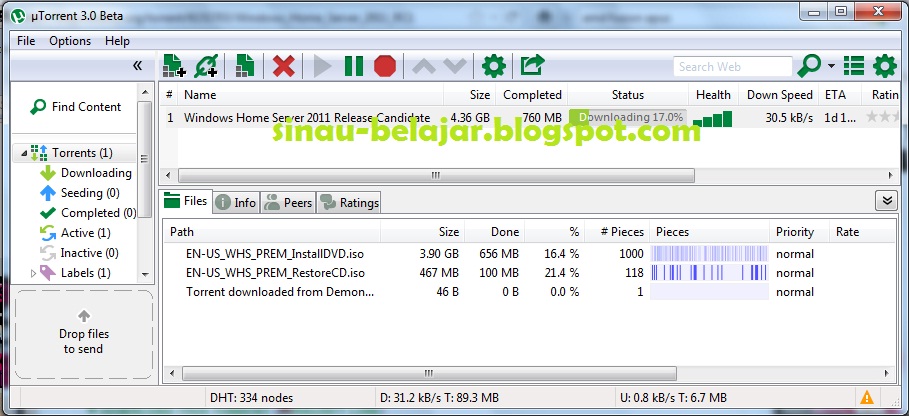The height and width of the screenshot is (416, 909).
Task: Sort torrents by Health column
Action: pos(713,95)
